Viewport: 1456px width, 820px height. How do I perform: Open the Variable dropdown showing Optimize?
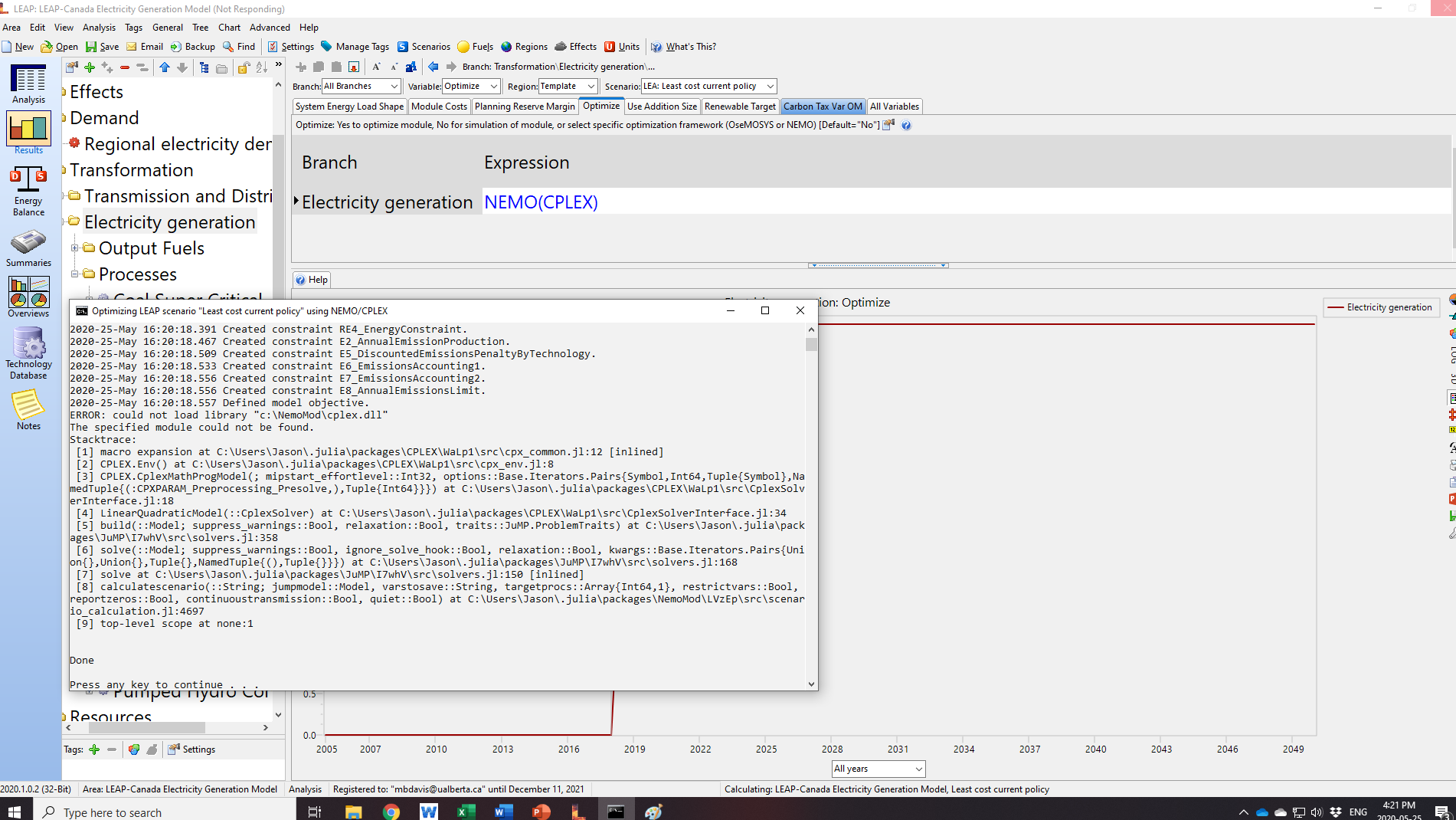point(471,86)
